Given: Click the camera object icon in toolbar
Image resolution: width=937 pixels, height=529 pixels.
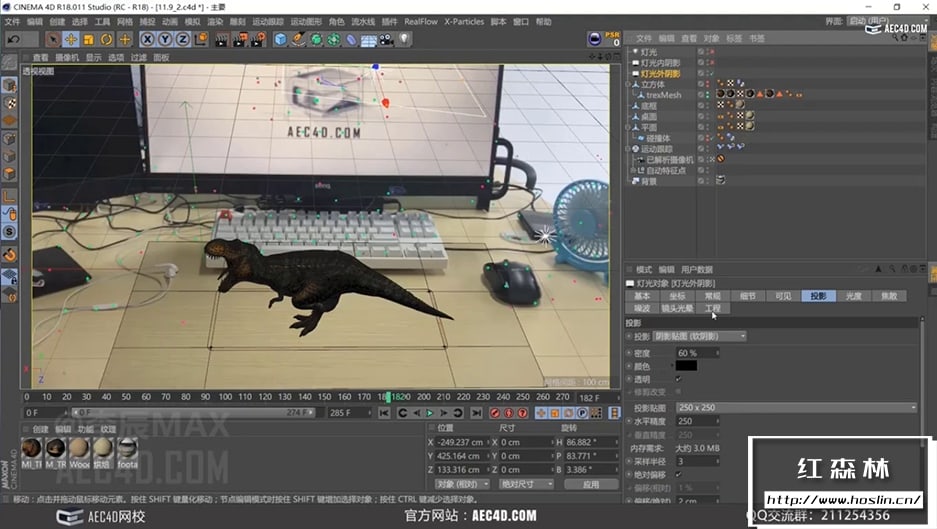Looking at the screenshot, I should click(x=385, y=39).
